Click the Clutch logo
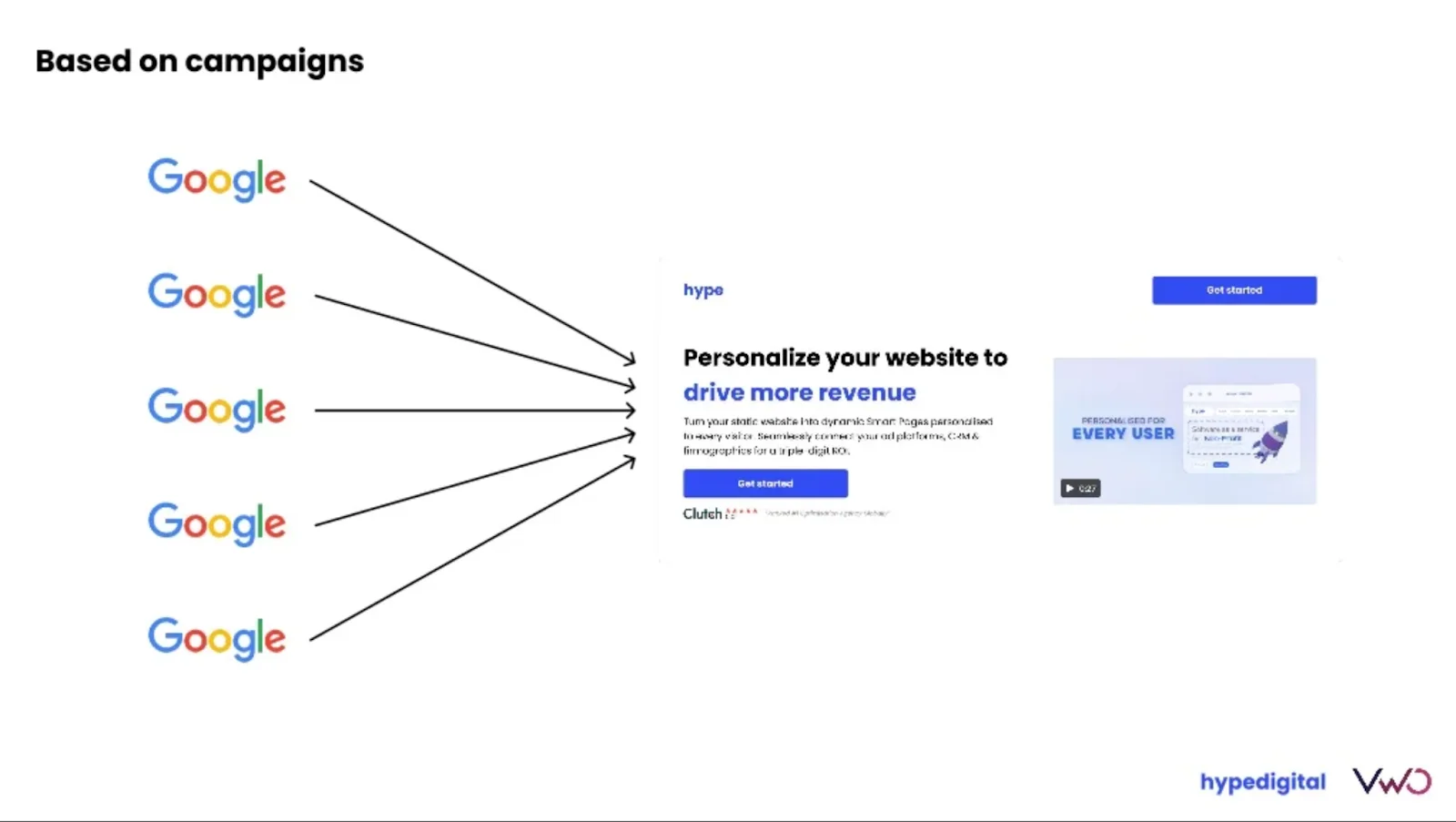 point(702,514)
